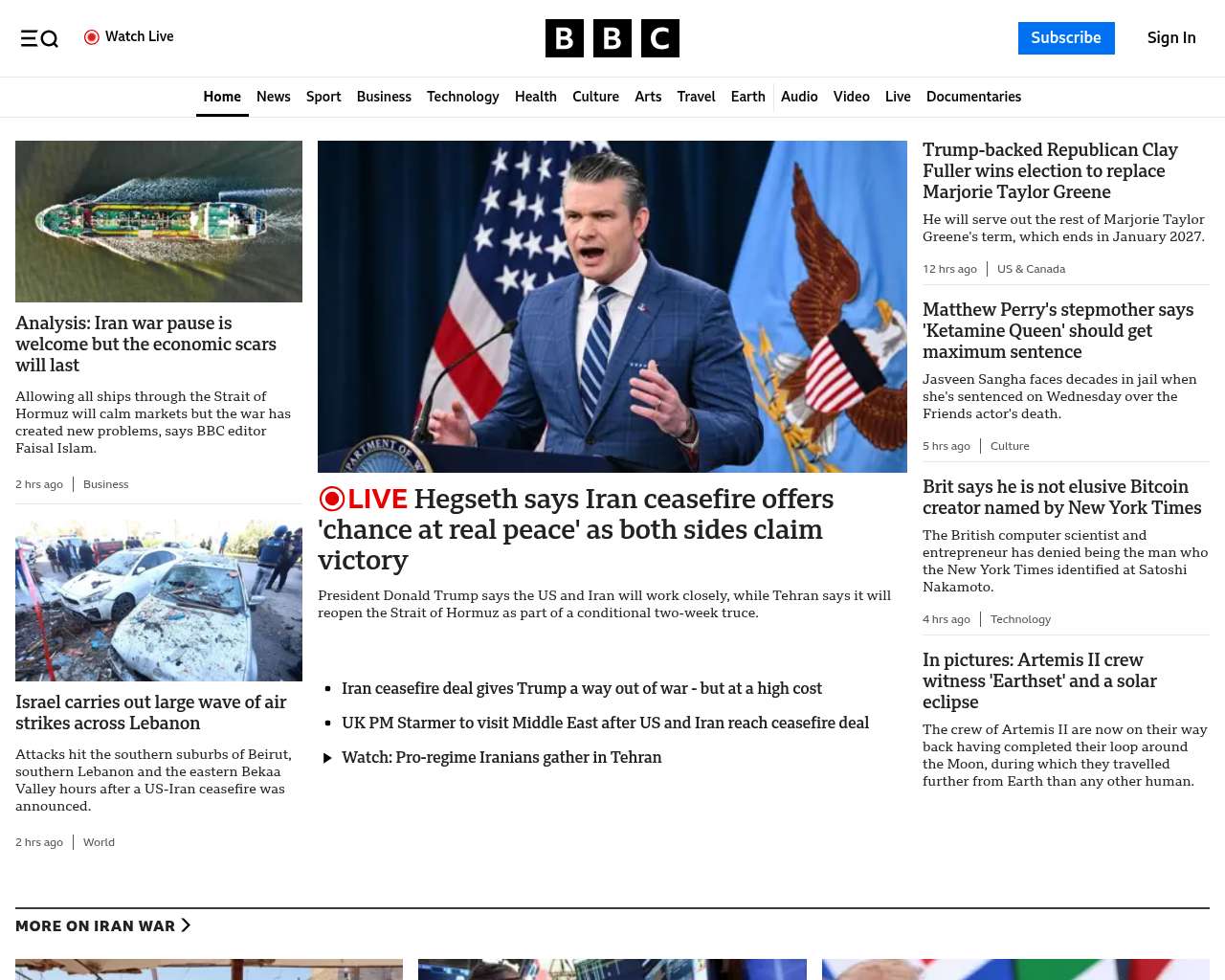Viewport: 1225px width, 980px height.
Task: Click the red LIVE indicator icon on the headline
Action: point(332,499)
